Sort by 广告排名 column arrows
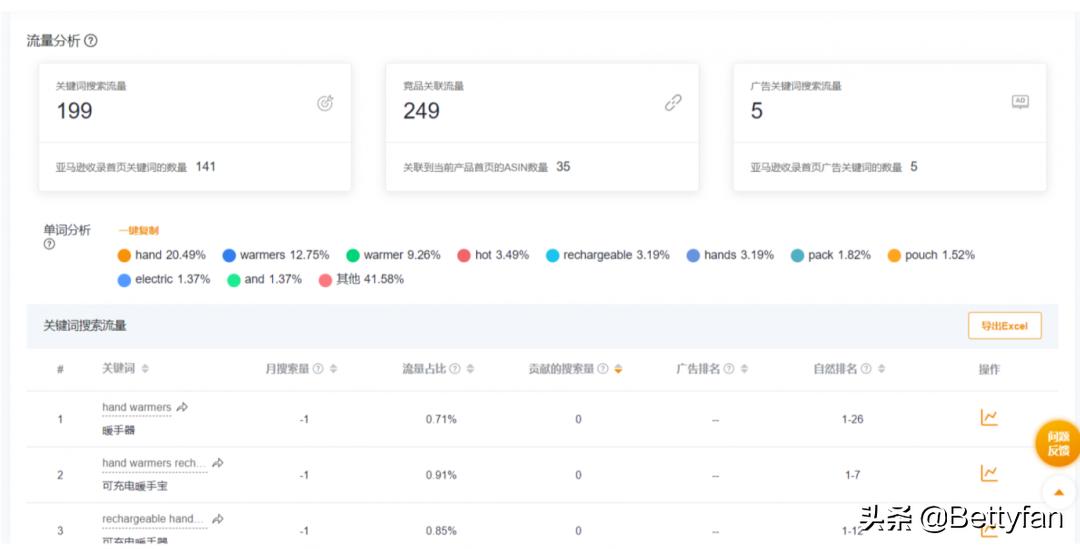The width and height of the screenshot is (1080, 549). (745, 369)
